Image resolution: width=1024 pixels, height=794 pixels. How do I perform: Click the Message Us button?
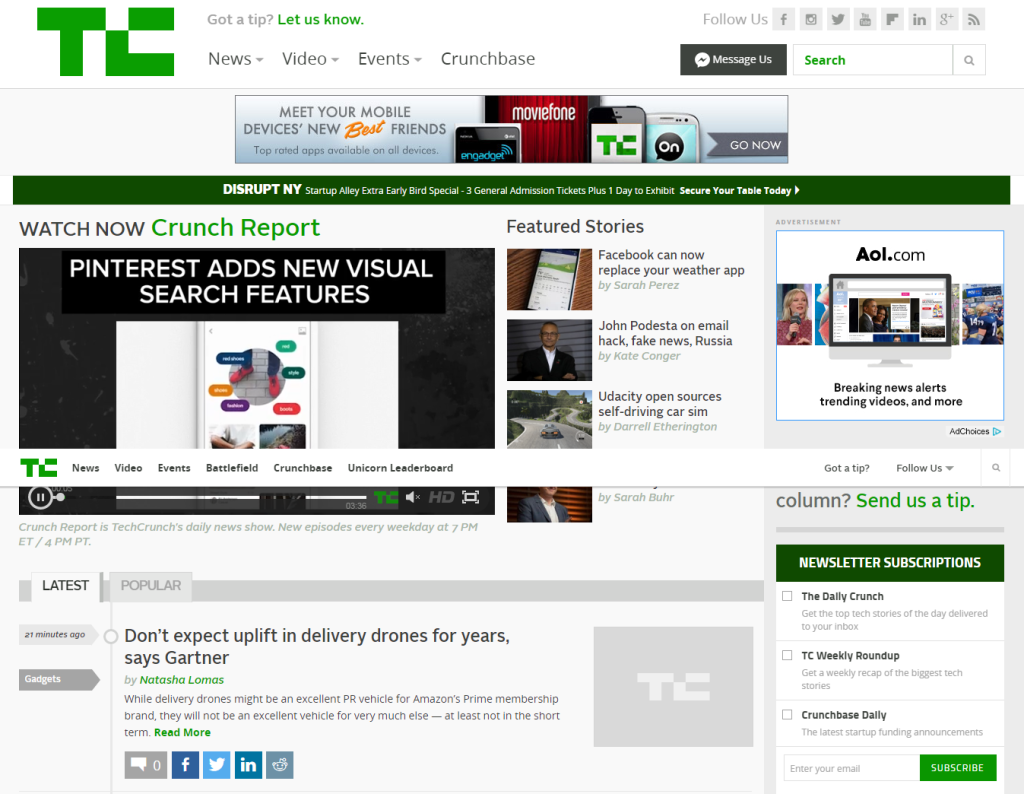coord(733,59)
